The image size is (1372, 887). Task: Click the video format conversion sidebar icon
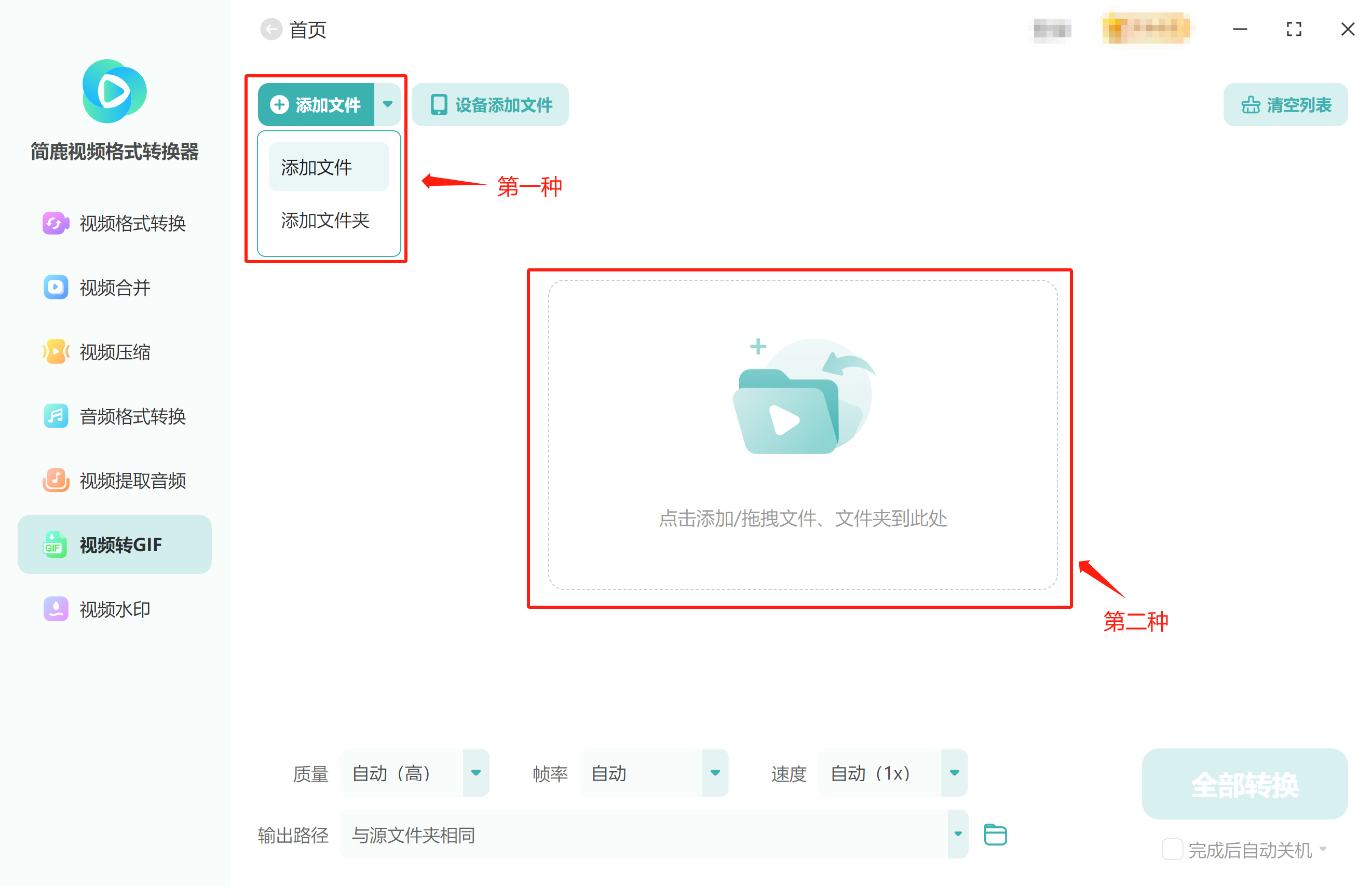(56, 223)
